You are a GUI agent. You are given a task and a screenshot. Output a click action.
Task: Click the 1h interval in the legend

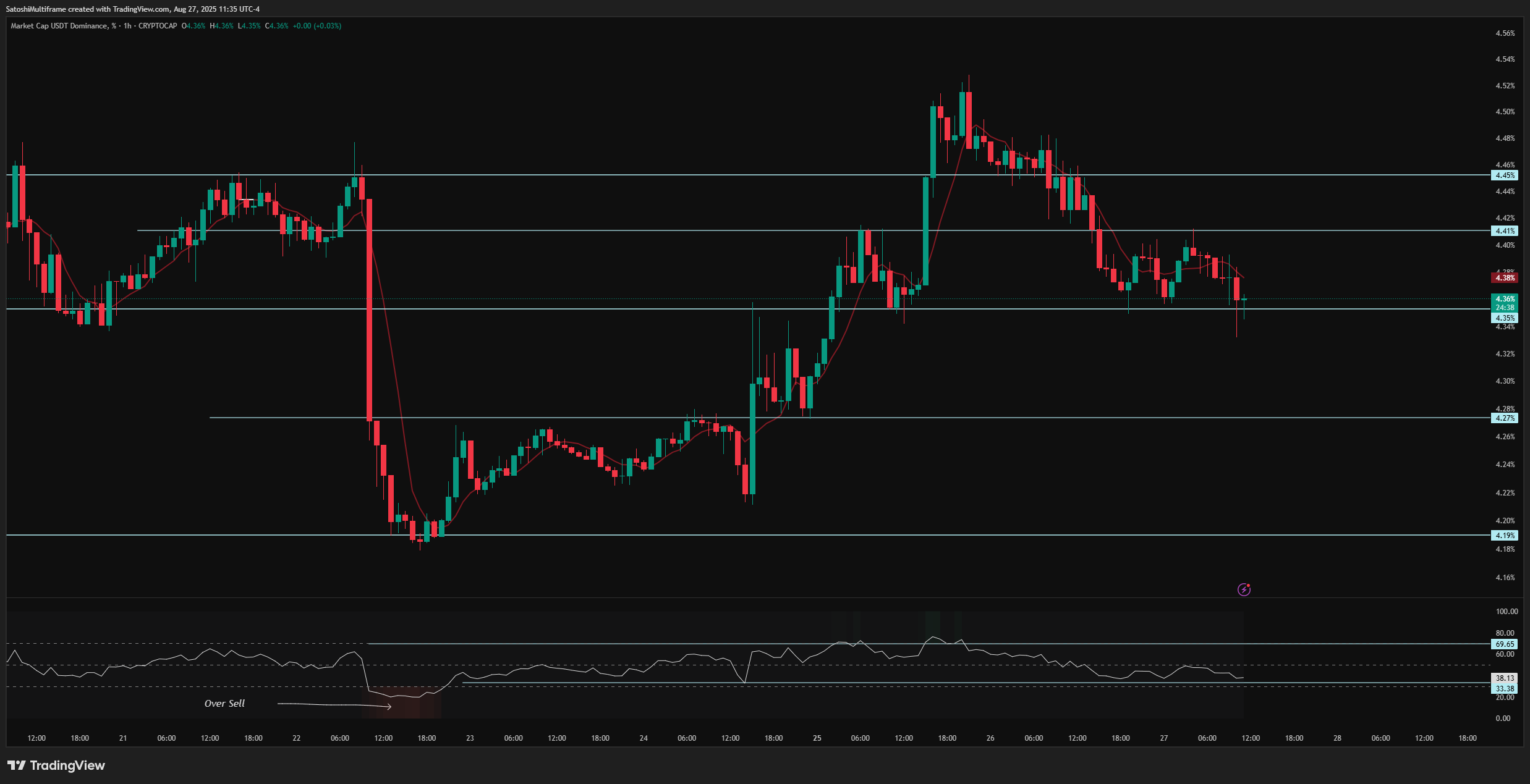coord(127,26)
